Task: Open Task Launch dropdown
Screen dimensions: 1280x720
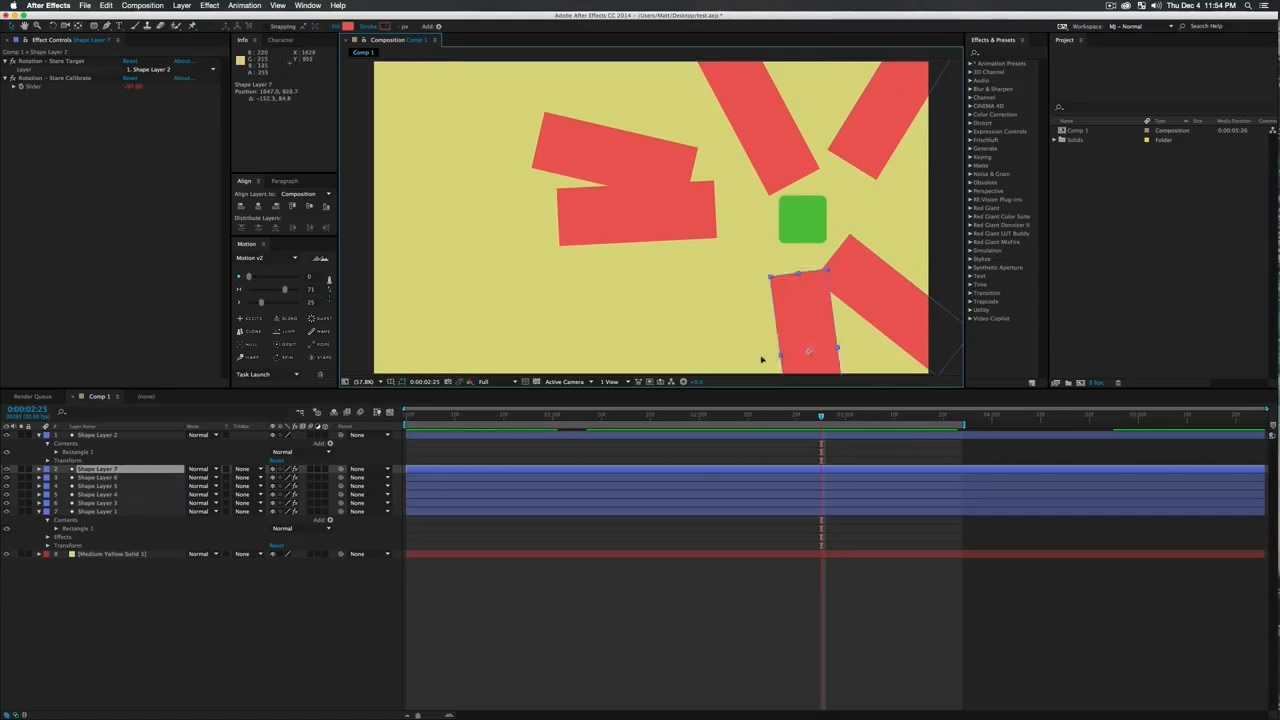Action: pos(267,374)
